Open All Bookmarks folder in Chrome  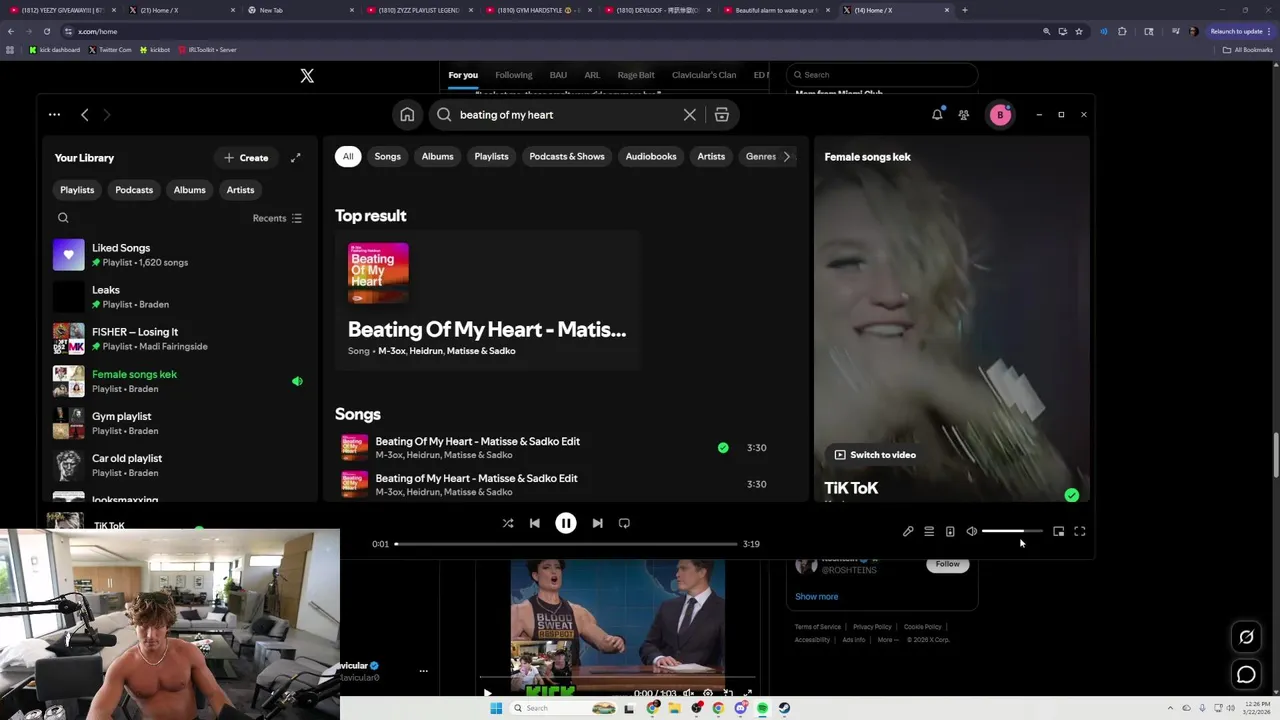point(1247,49)
